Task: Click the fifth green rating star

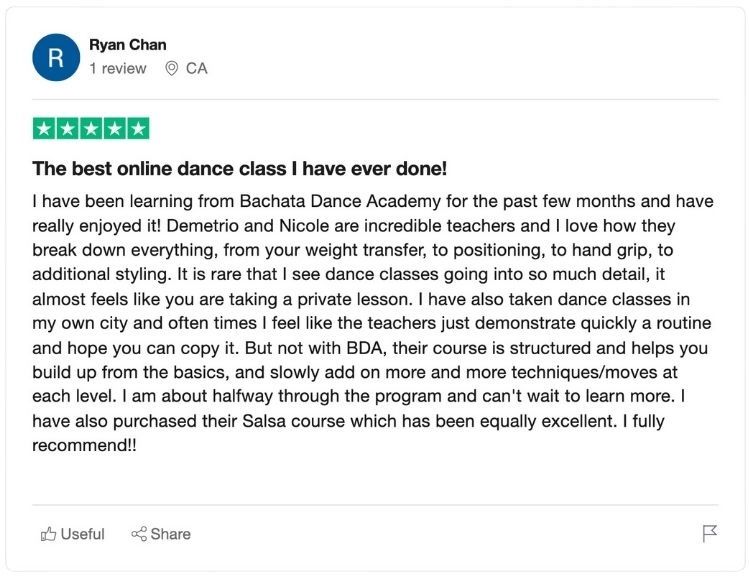Action: click(138, 129)
